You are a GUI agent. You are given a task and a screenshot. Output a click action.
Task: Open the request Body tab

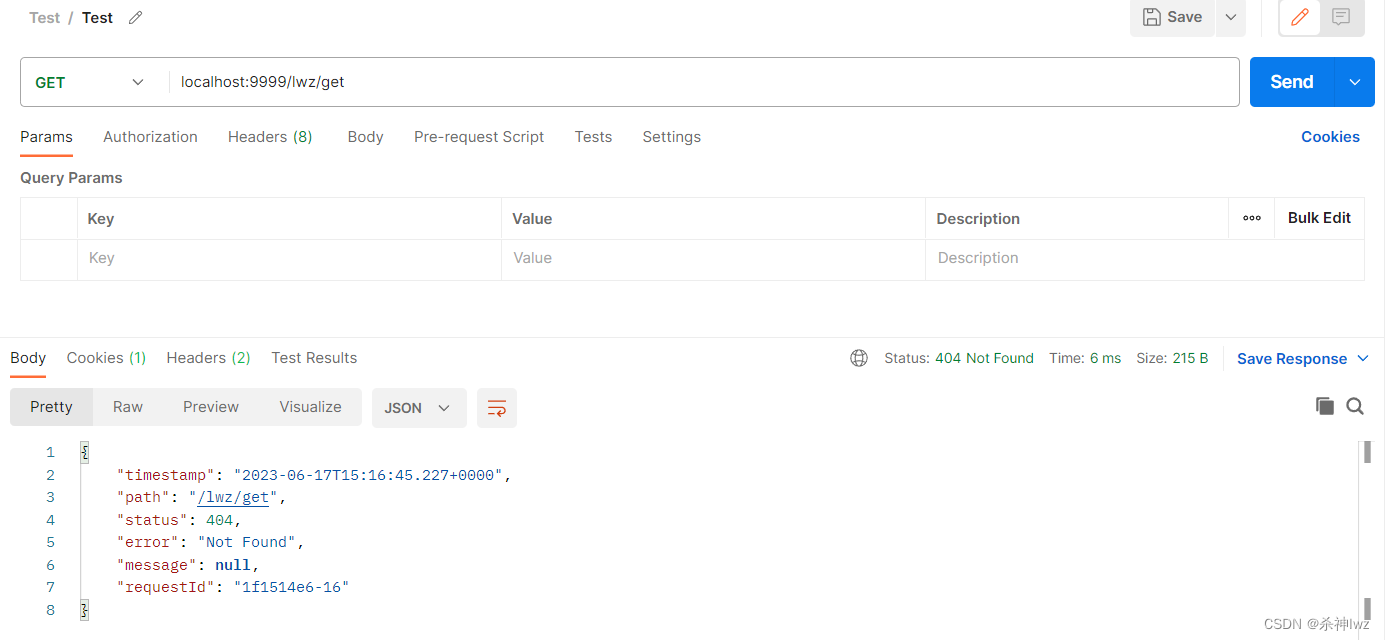tap(365, 137)
